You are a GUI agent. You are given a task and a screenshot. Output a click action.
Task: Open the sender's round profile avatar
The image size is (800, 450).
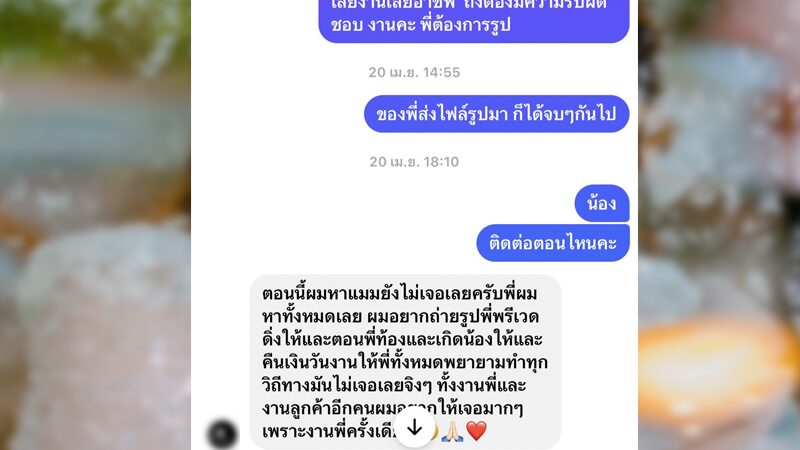[x=222, y=434]
